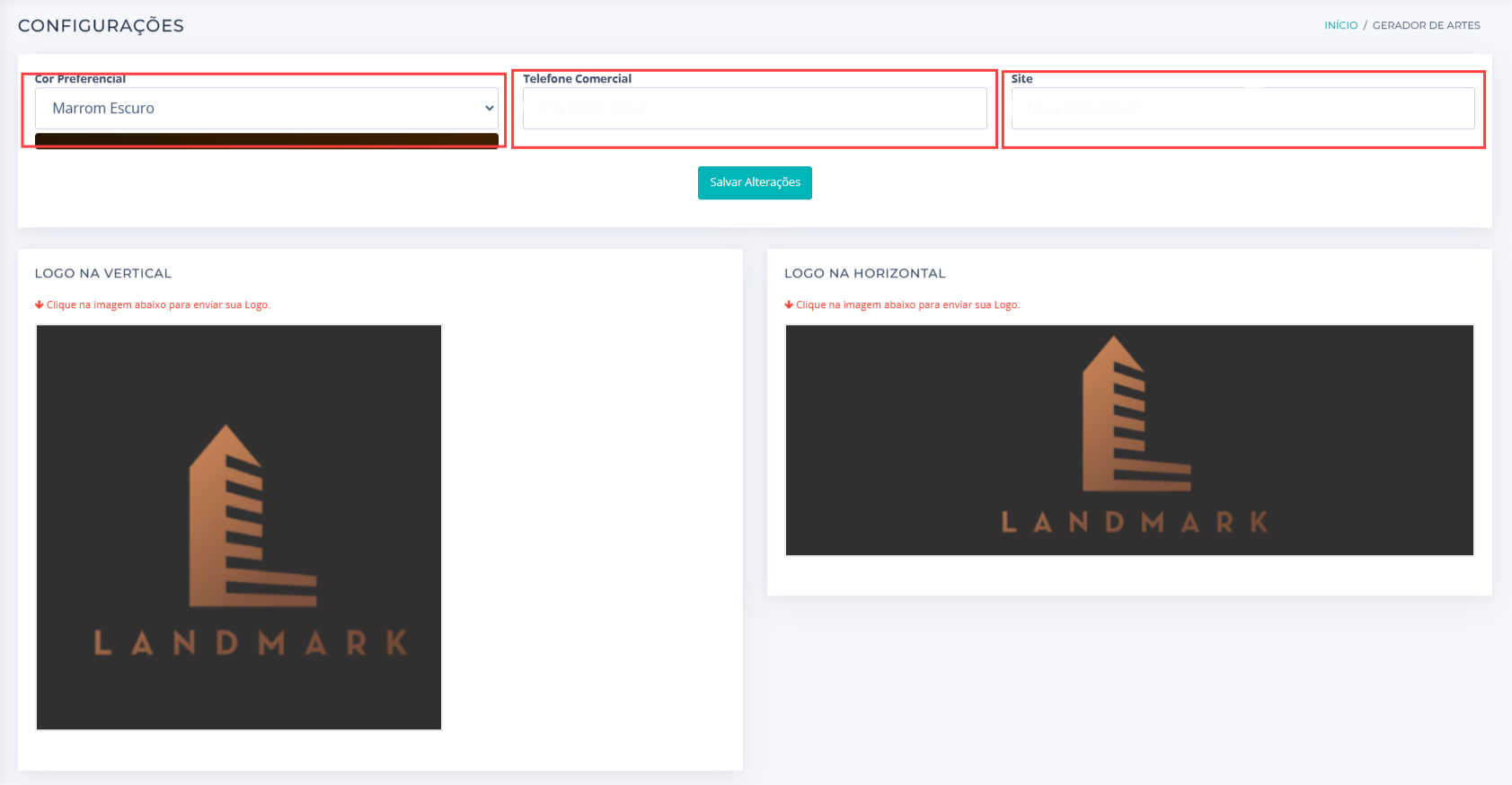Focus the Telefone Comercial input field
Screen dimensions: 1512x785
tap(754, 109)
